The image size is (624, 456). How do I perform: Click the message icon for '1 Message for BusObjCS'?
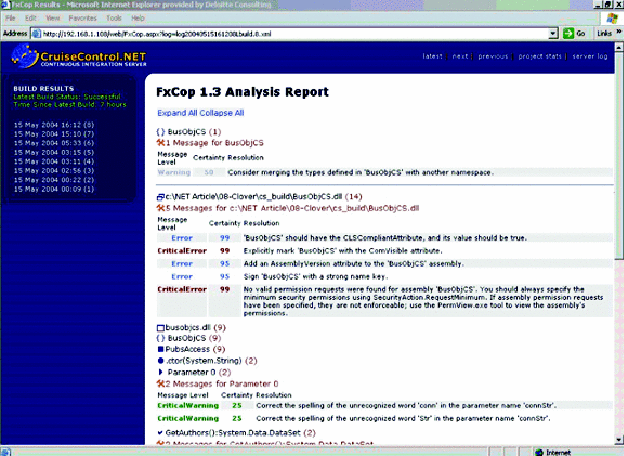point(163,144)
